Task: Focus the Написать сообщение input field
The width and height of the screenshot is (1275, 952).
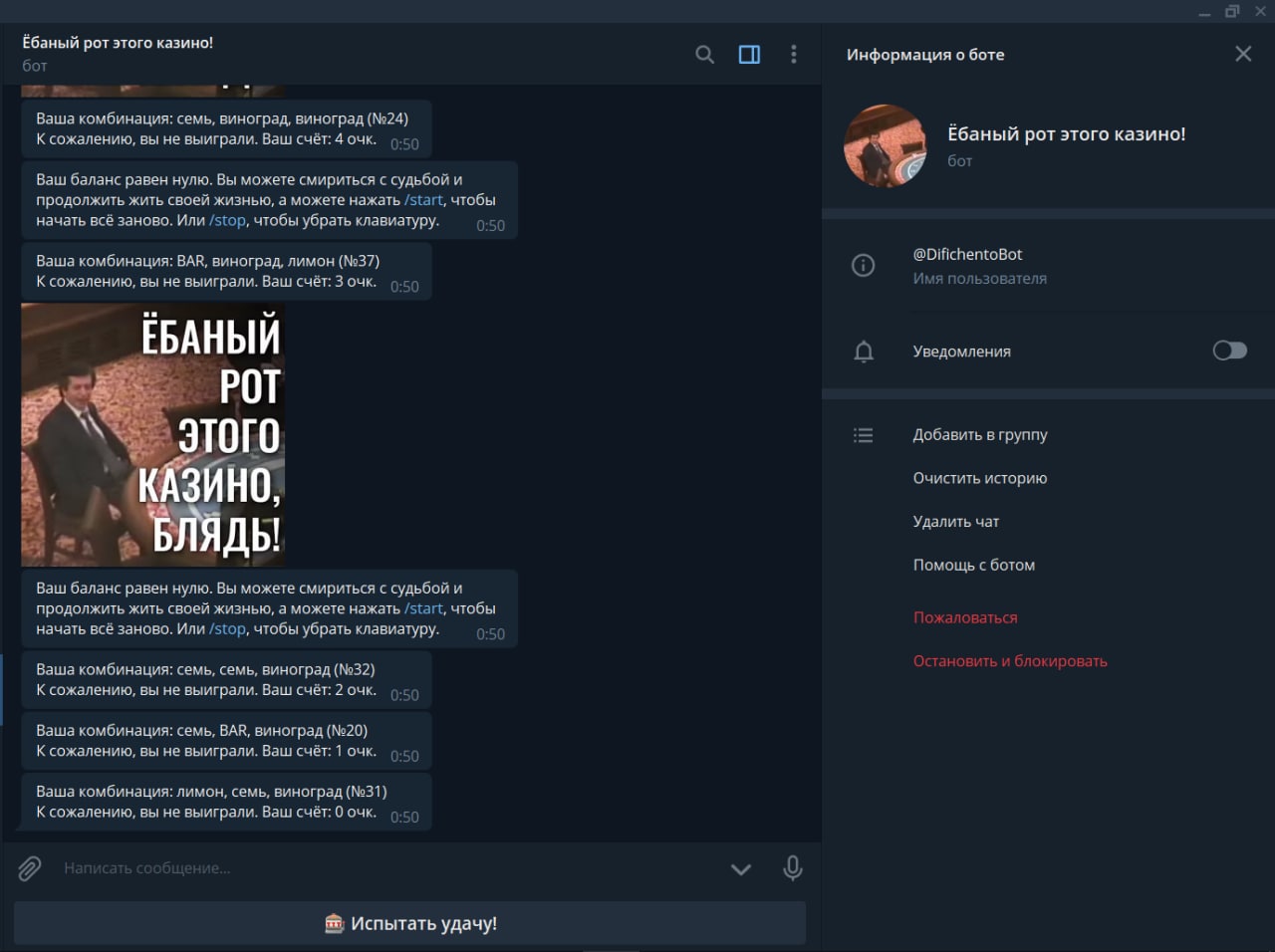Action: click(388, 868)
